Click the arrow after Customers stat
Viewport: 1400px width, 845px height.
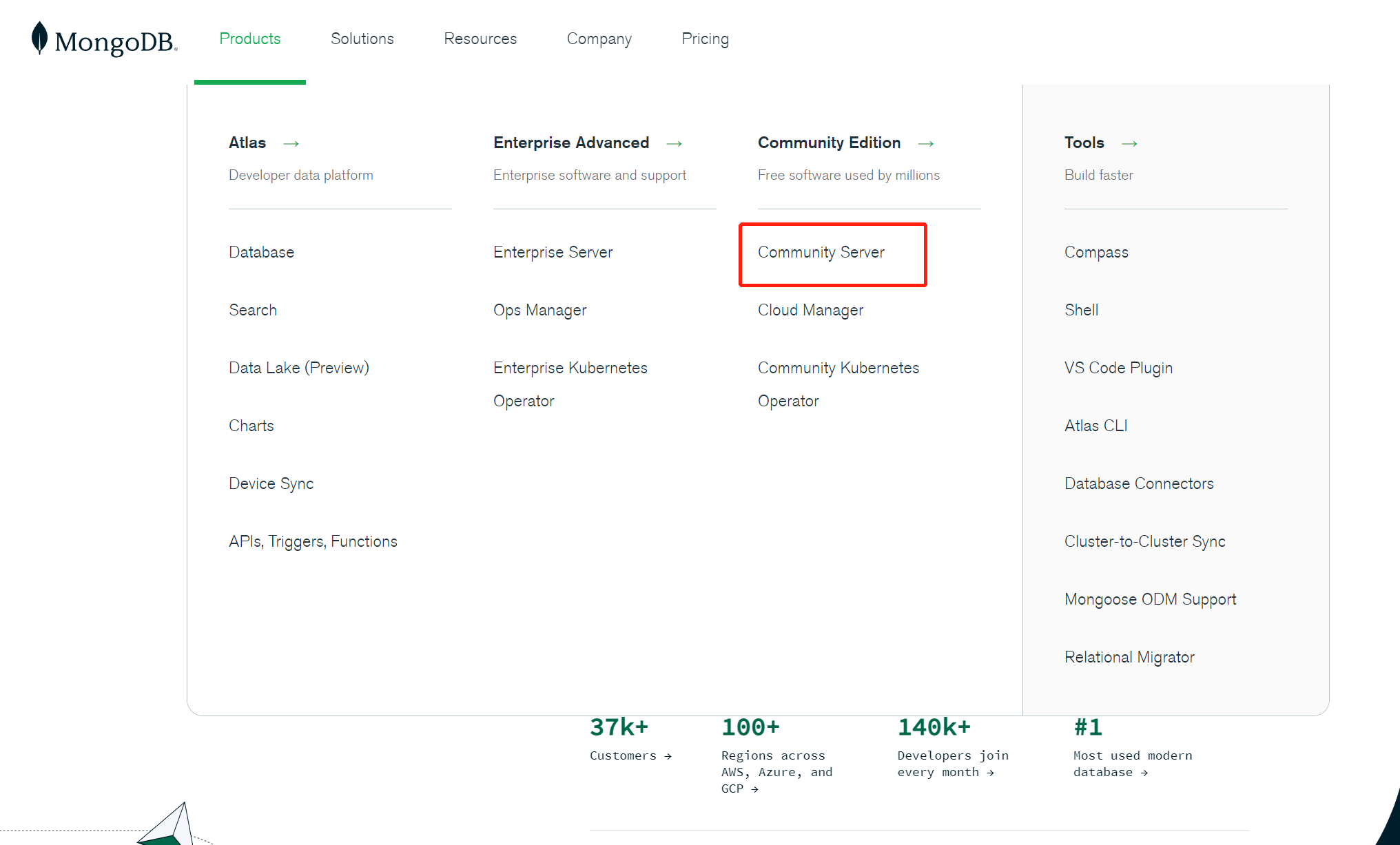click(x=668, y=756)
